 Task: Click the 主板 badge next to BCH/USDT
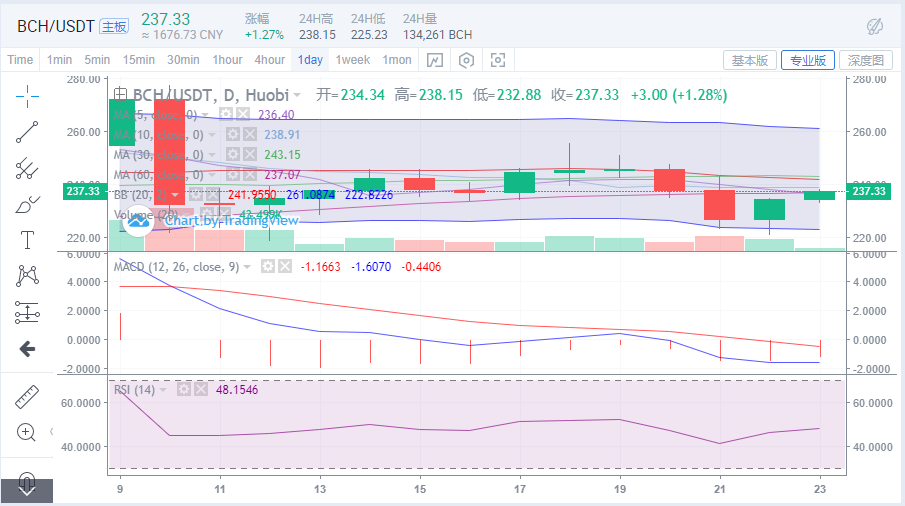114,27
